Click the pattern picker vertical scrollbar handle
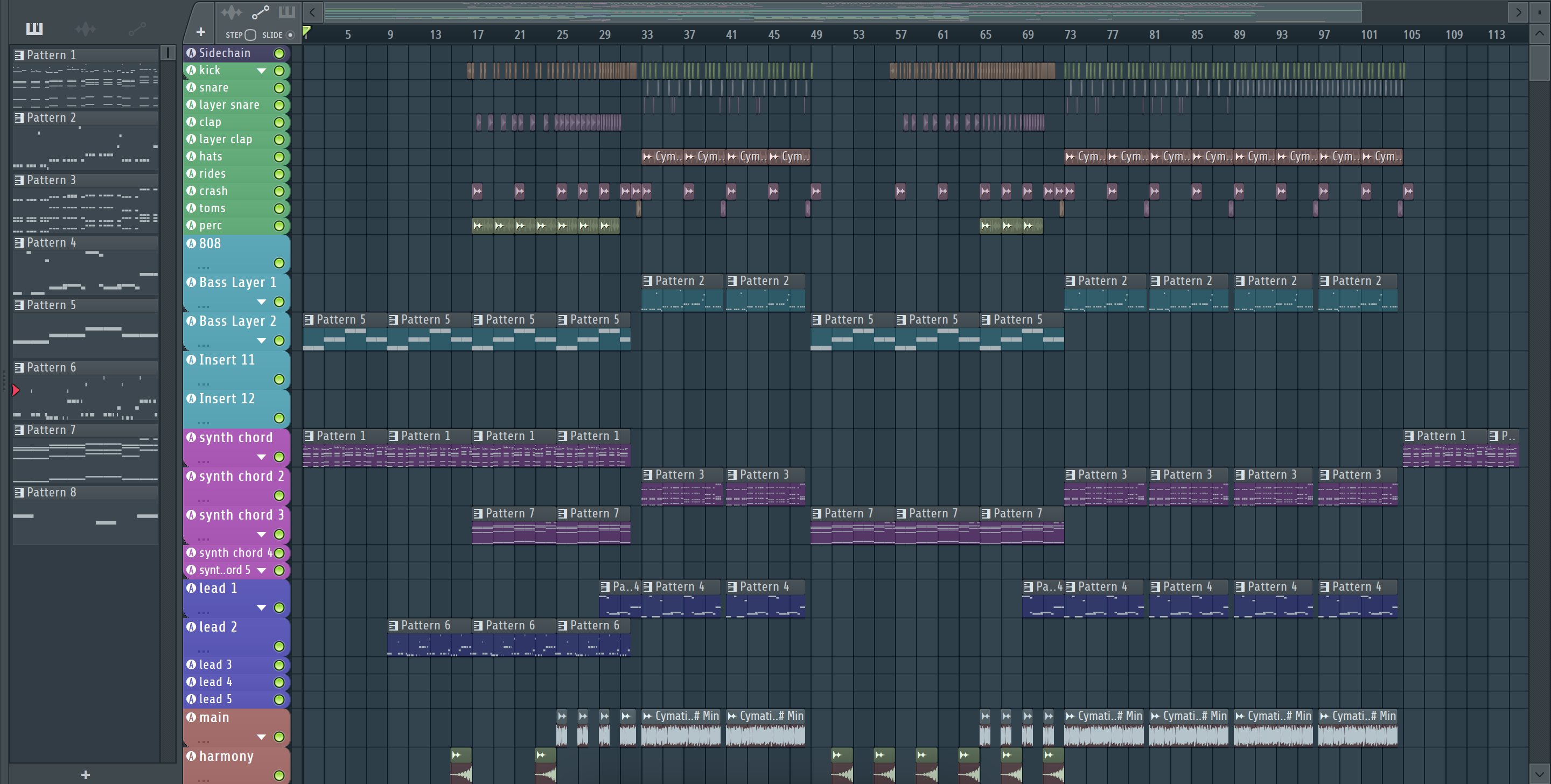Viewport: 1551px width, 784px height. click(168, 53)
